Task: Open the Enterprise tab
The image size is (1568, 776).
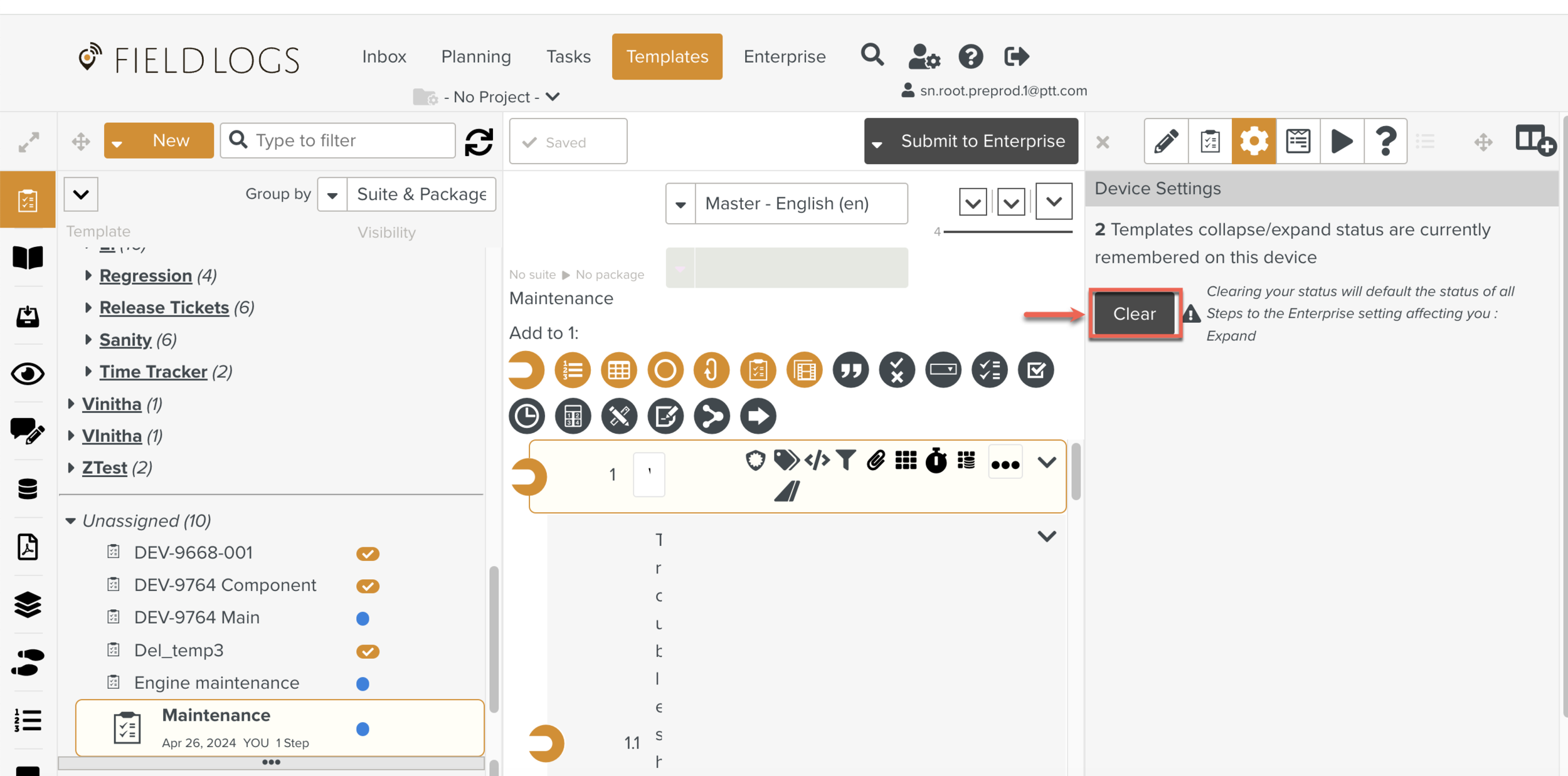Action: (784, 56)
